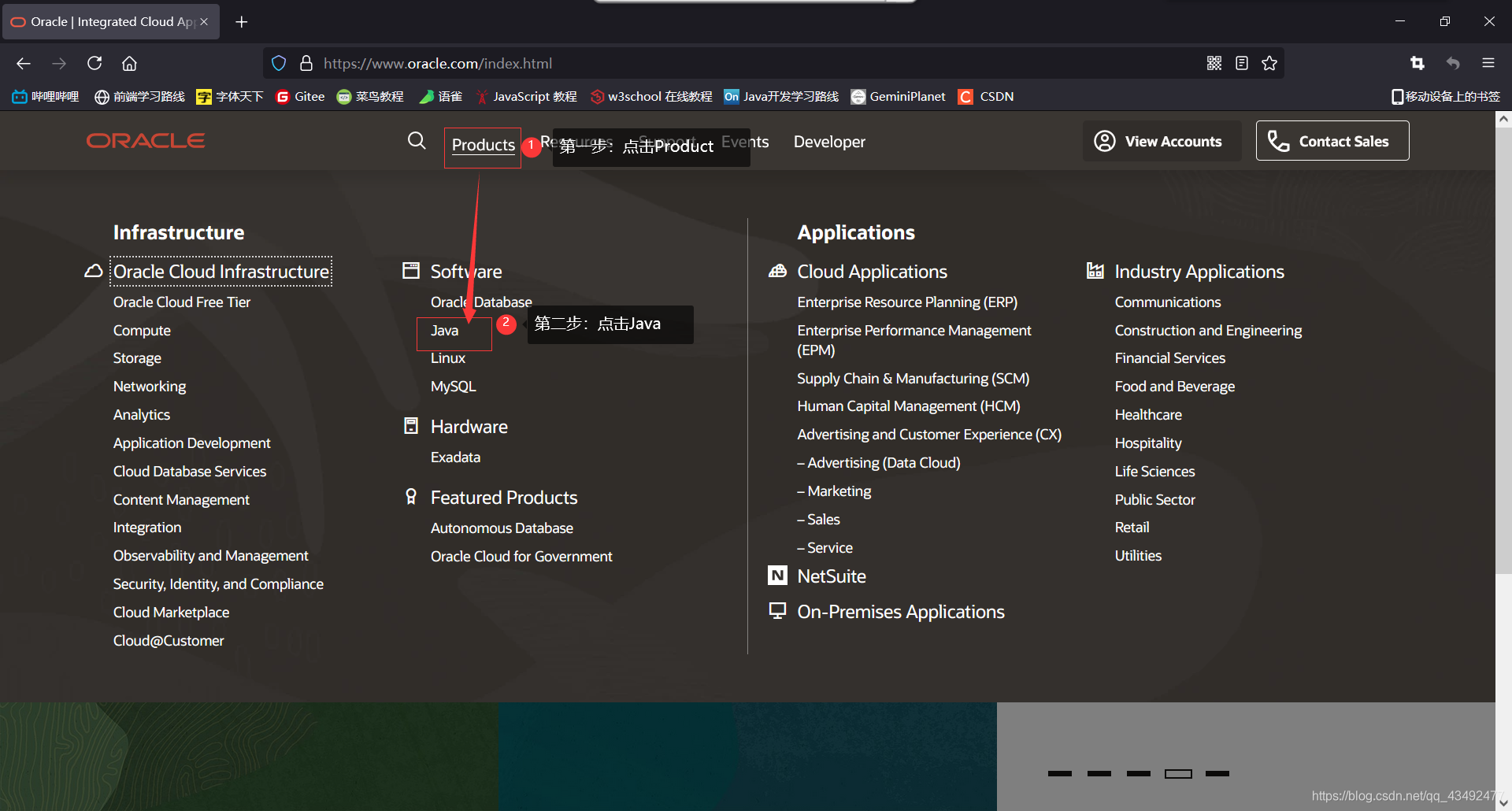Open the Events menu item
The image size is (1512, 811).
pos(745,142)
